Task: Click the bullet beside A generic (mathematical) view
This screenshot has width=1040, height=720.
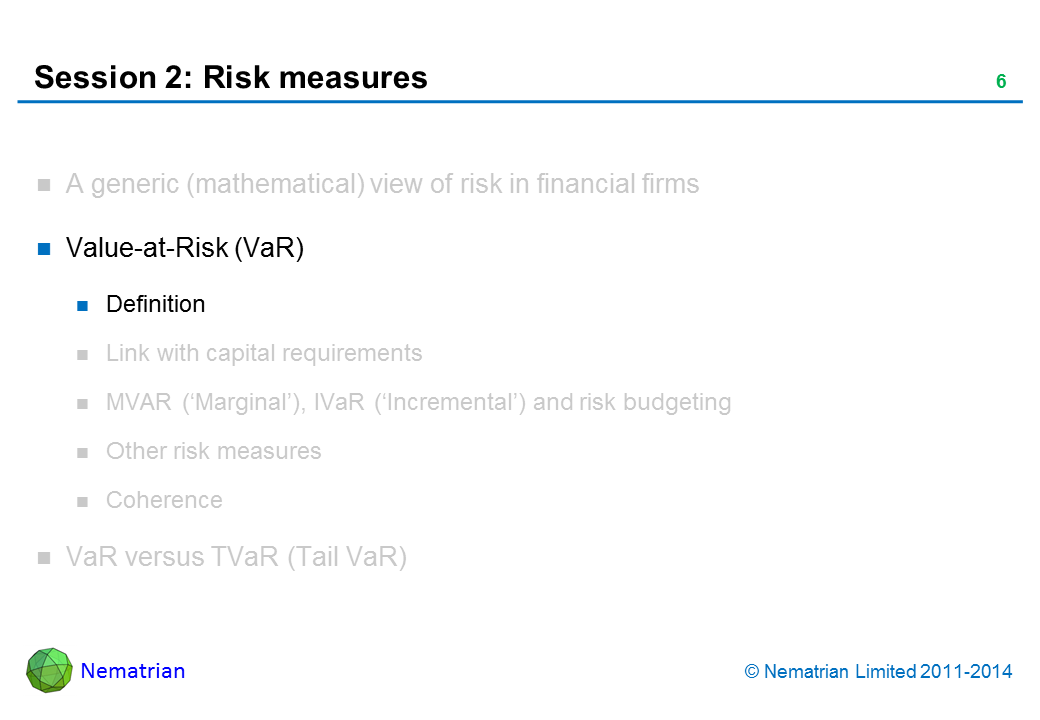Action: click(44, 185)
